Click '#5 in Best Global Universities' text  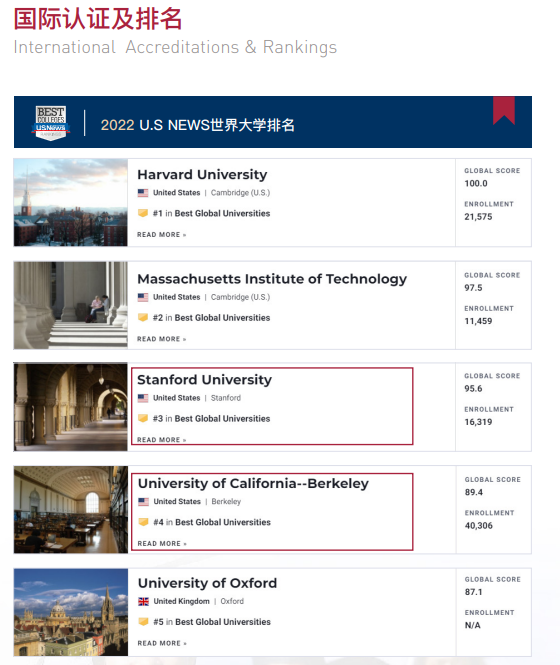[212, 622]
